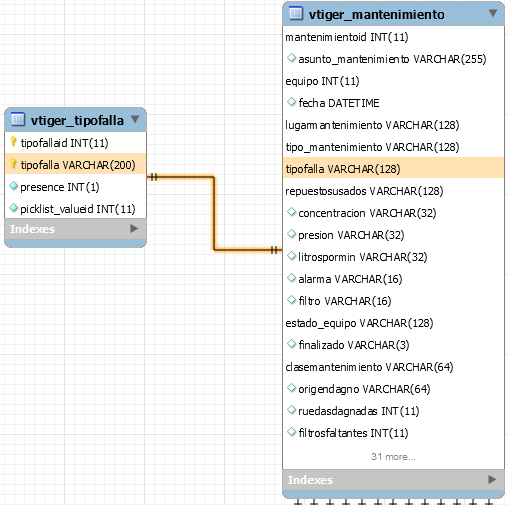Screen dimensions: 508x505
Task: Select the tipofallaid primary key icon
Action: [x=13, y=142]
